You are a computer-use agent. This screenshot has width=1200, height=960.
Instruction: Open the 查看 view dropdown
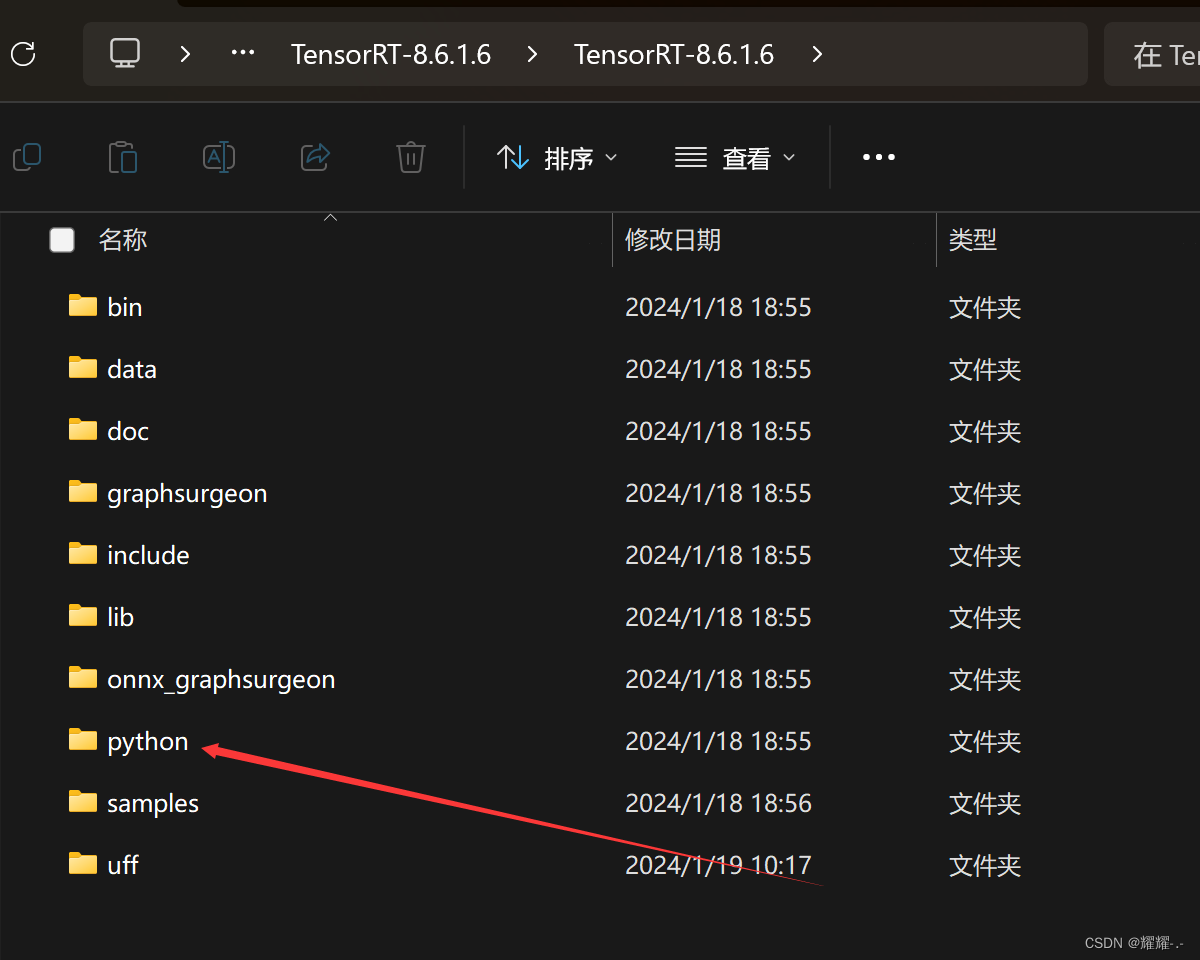pyautogui.click(x=735, y=158)
